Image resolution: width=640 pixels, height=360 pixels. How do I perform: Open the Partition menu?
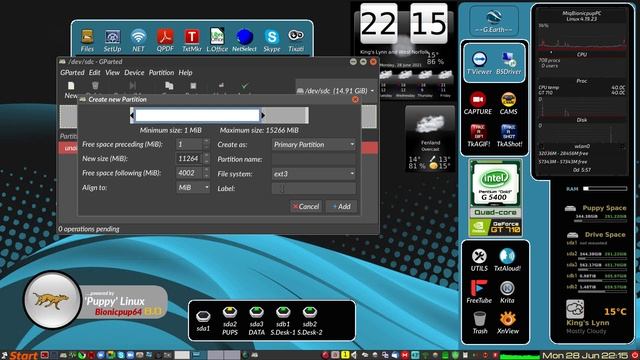click(x=161, y=73)
